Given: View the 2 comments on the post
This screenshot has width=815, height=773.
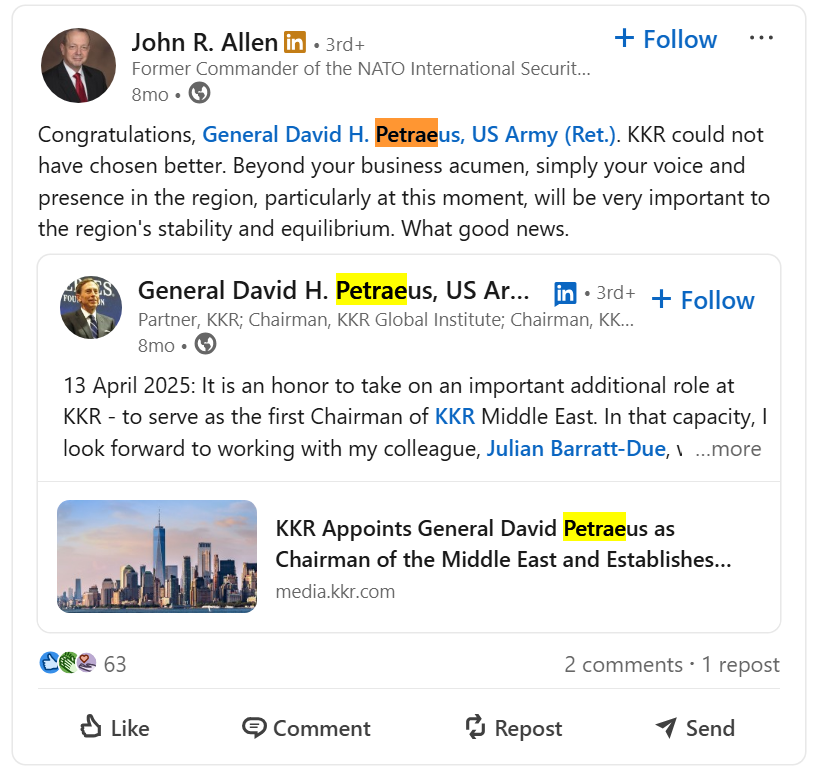Looking at the screenshot, I should 623,664.
